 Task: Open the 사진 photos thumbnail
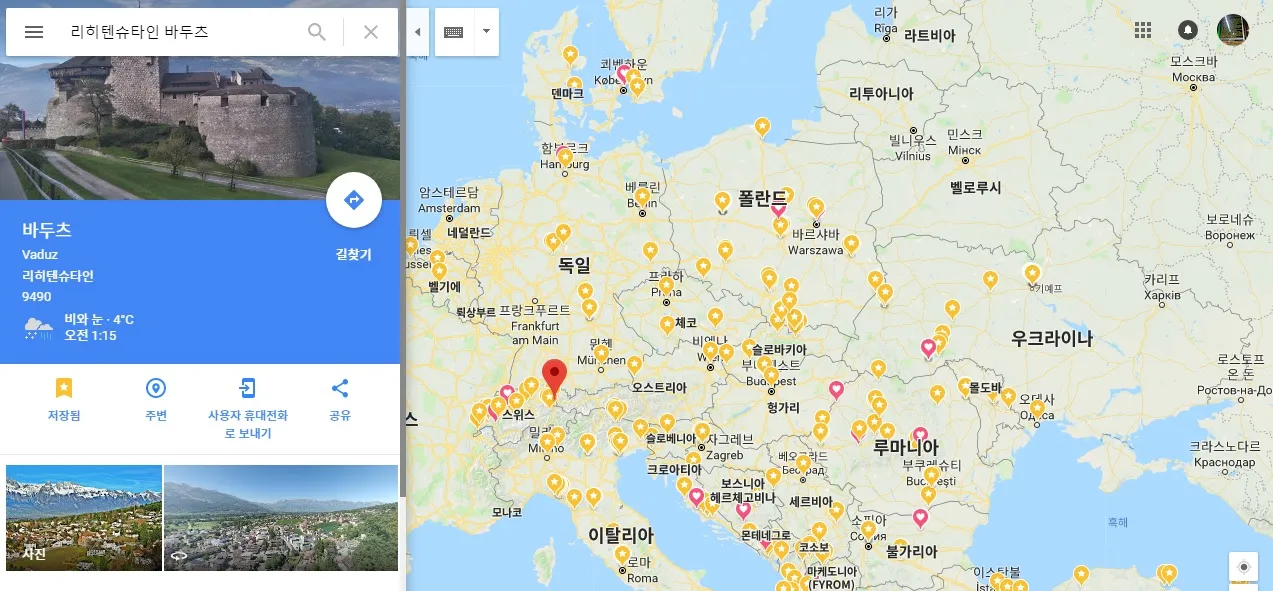pyautogui.click(x=84, y=518)
